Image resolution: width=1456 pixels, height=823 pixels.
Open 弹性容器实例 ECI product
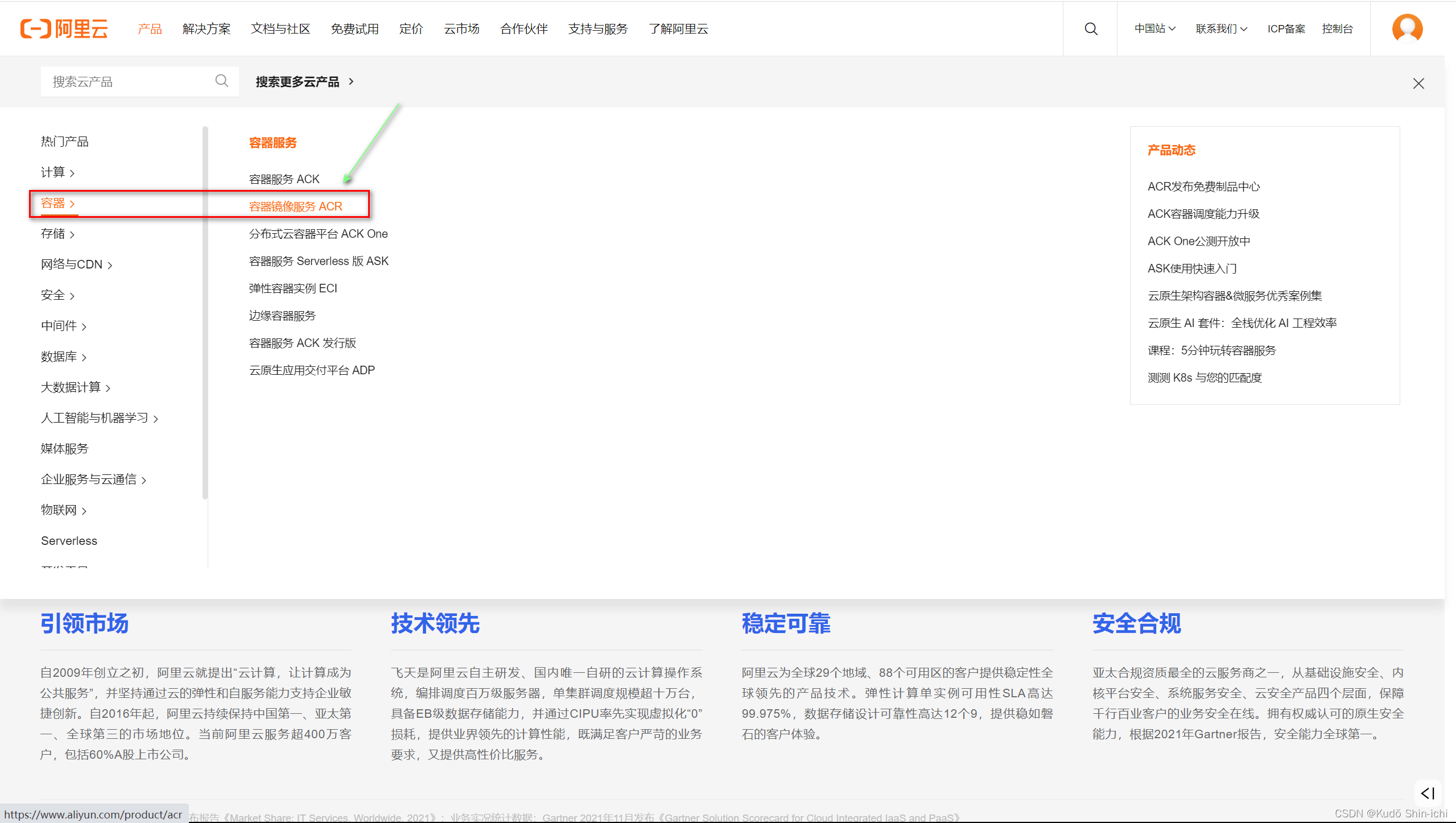coord(292,288)
